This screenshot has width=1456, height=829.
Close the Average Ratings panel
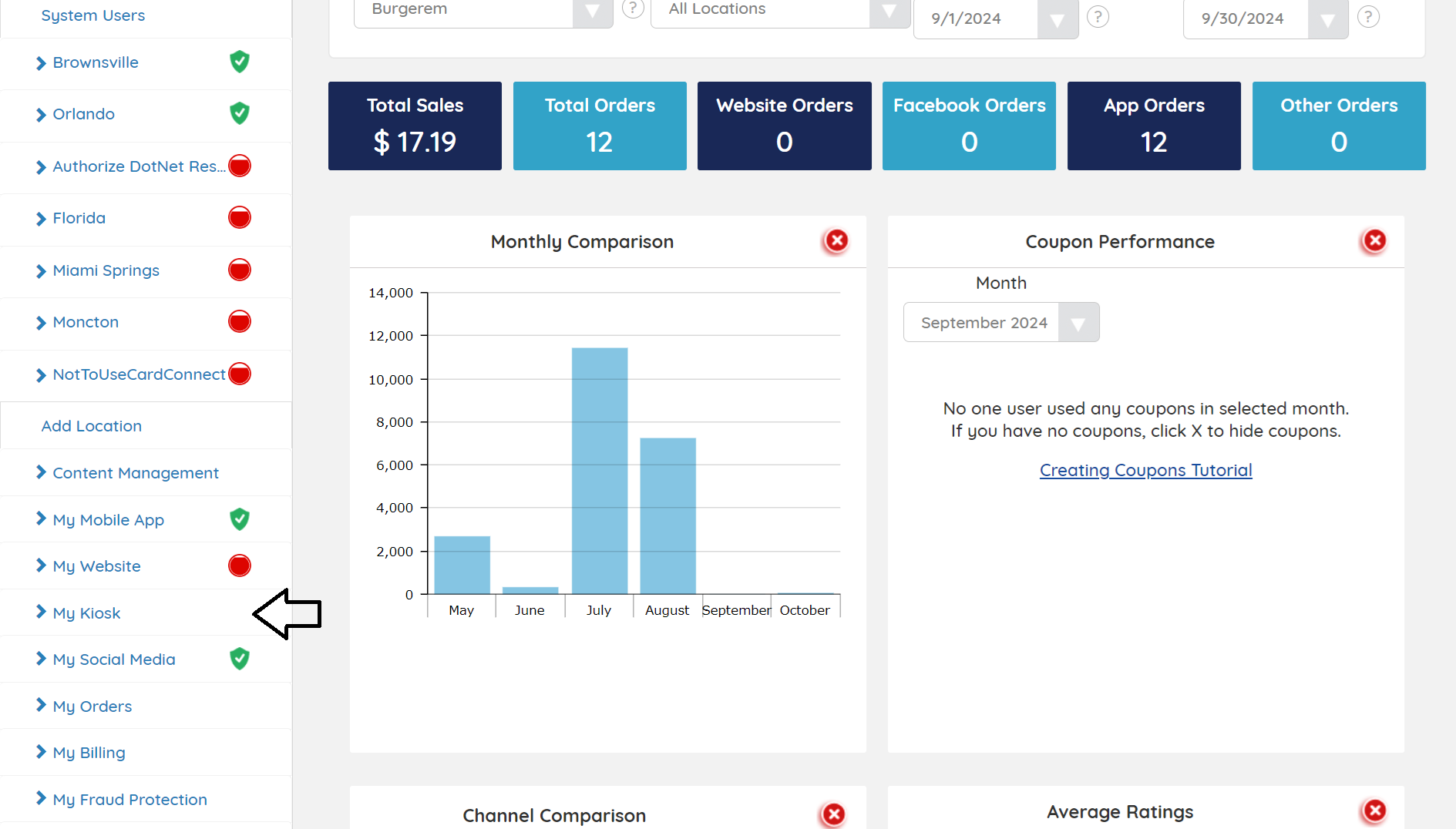[x=1374, y=811]
